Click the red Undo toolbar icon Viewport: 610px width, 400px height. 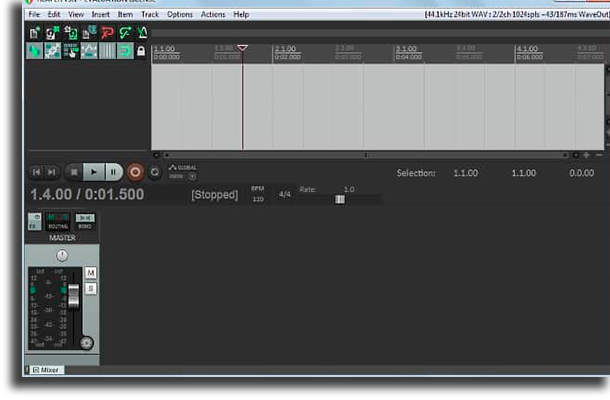[107, 33]
